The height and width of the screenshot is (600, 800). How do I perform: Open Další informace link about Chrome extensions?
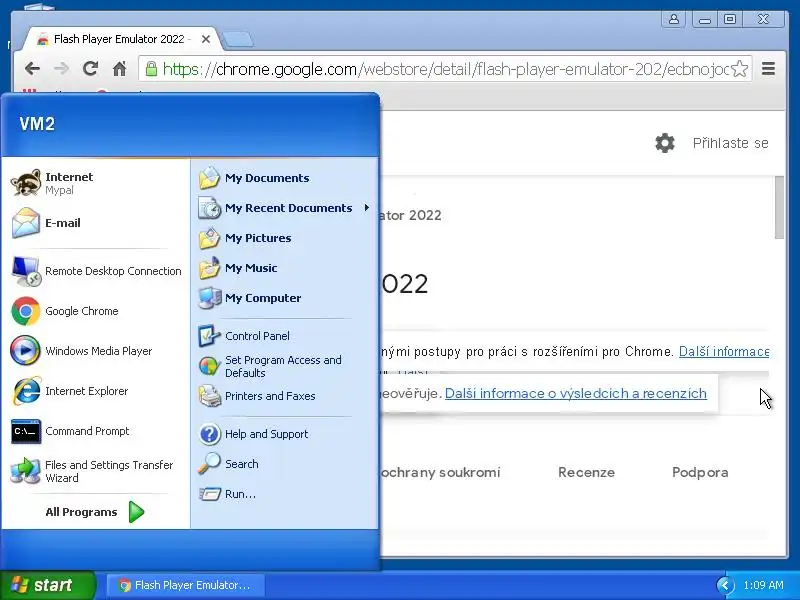click(724, 352)
